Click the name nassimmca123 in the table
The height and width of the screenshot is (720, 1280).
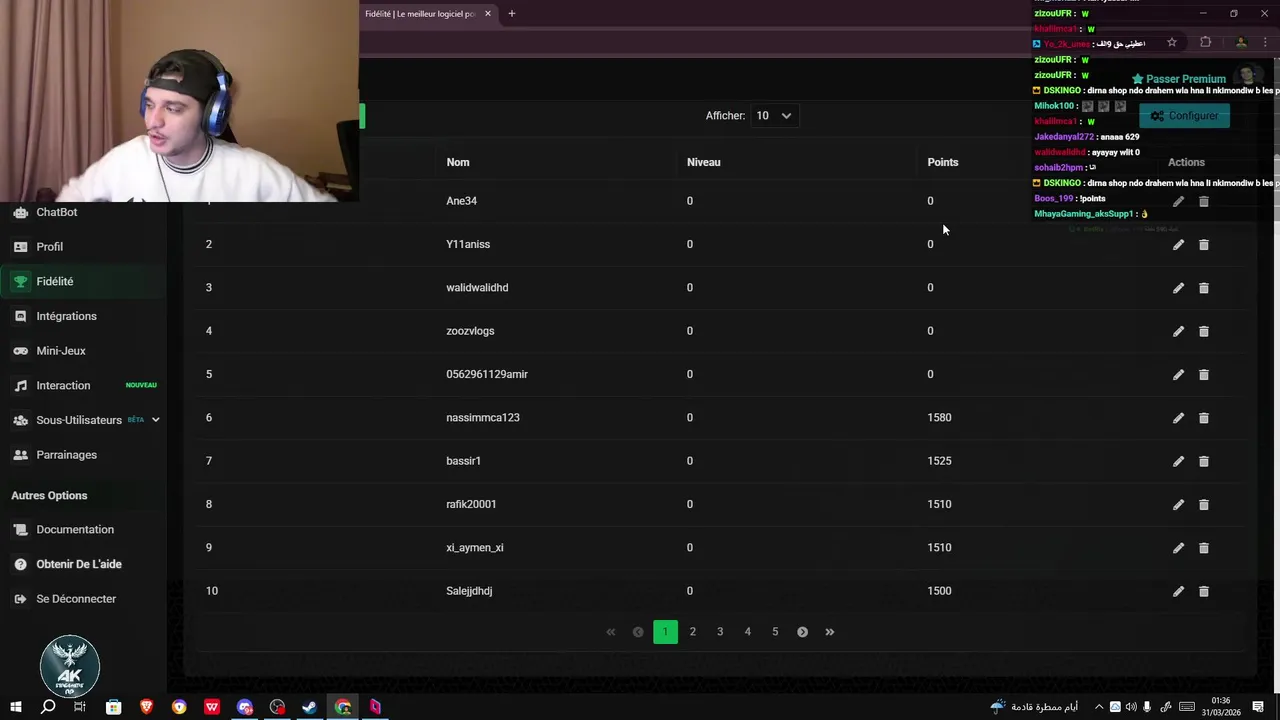[x=483, y=418]
